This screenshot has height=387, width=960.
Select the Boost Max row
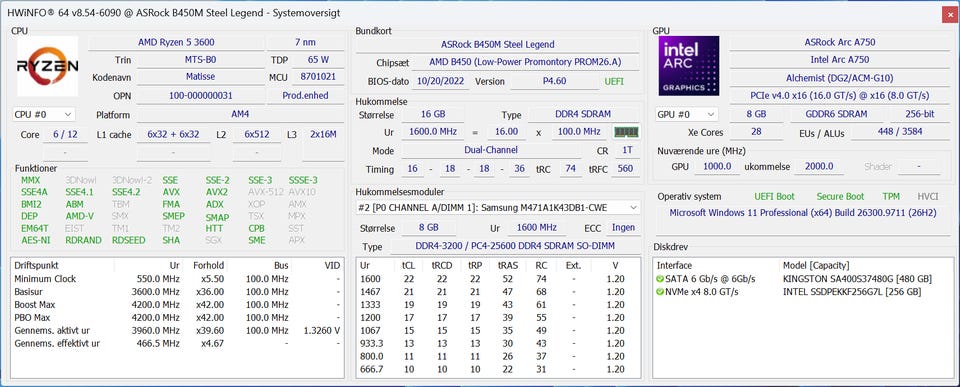[178, 304]
